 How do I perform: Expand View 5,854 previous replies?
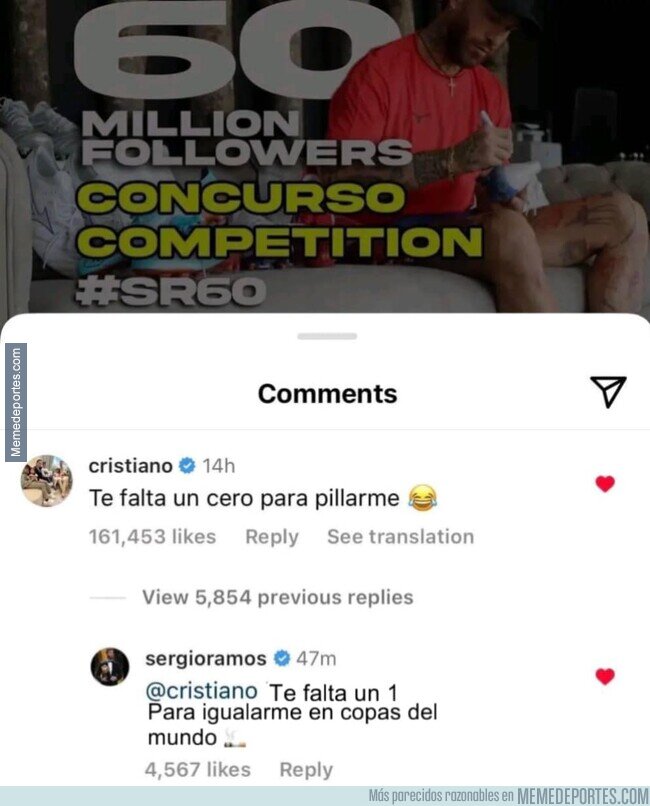(x=277, y=597)
